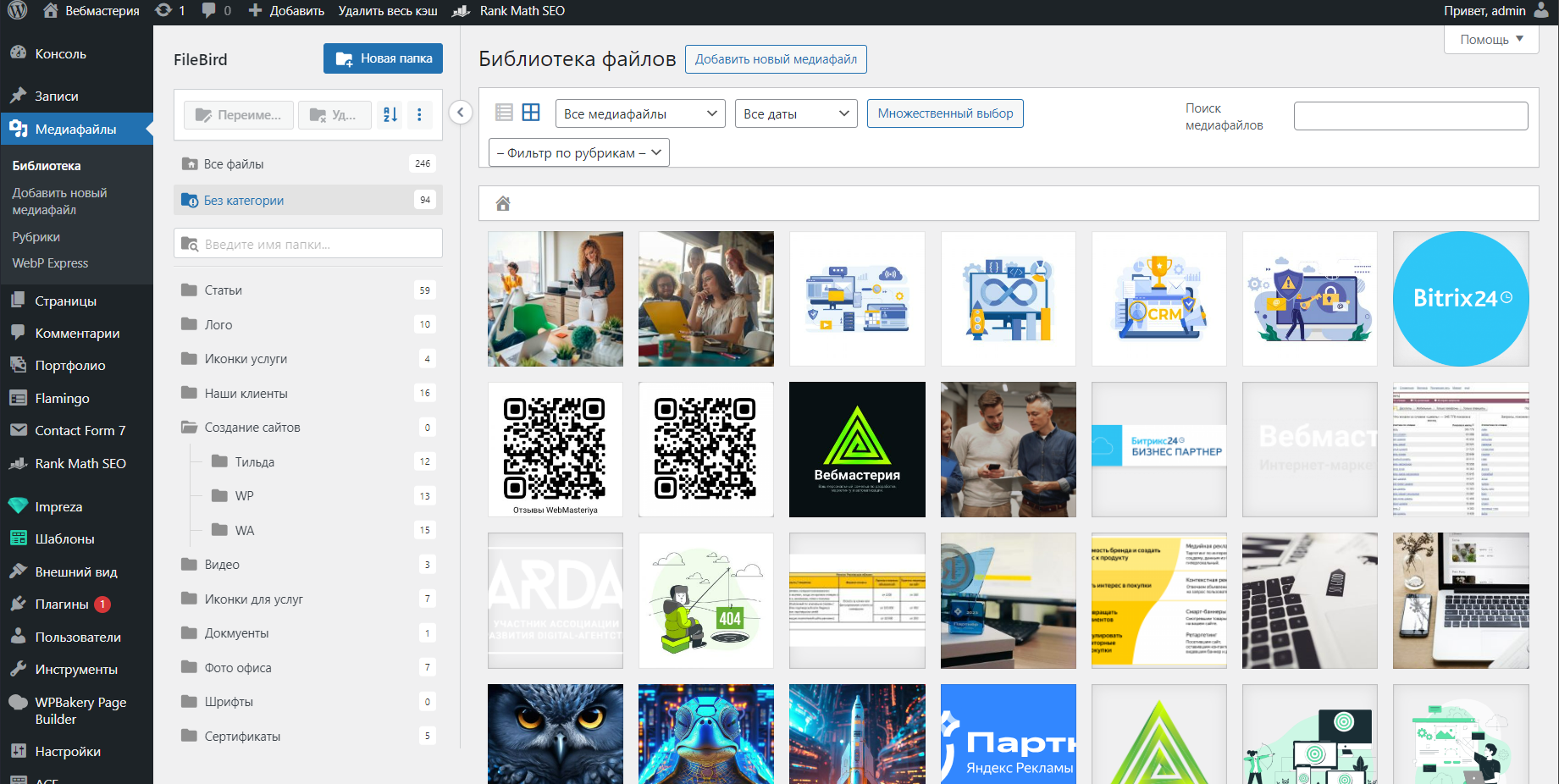Open the updates counter icon in admin bar
This screenshot has height=784, width=1559.
coord(170,11)
